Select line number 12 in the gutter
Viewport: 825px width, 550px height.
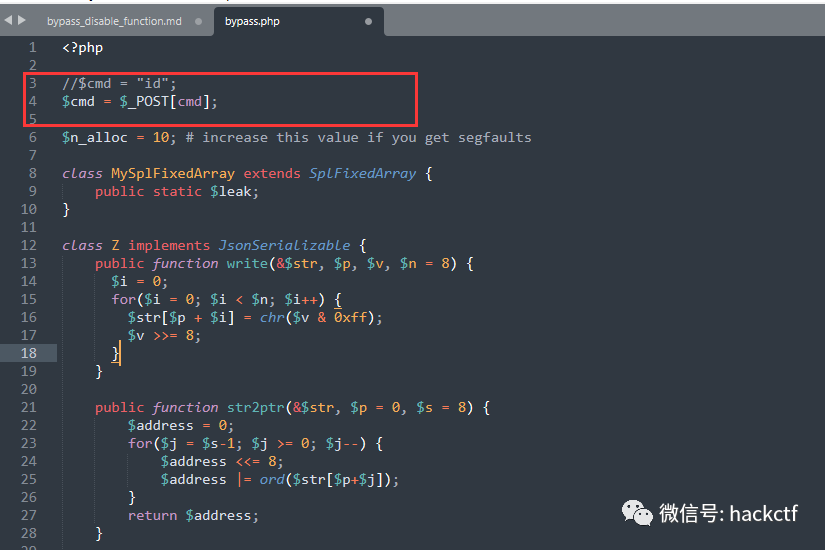tap(29, 245)
